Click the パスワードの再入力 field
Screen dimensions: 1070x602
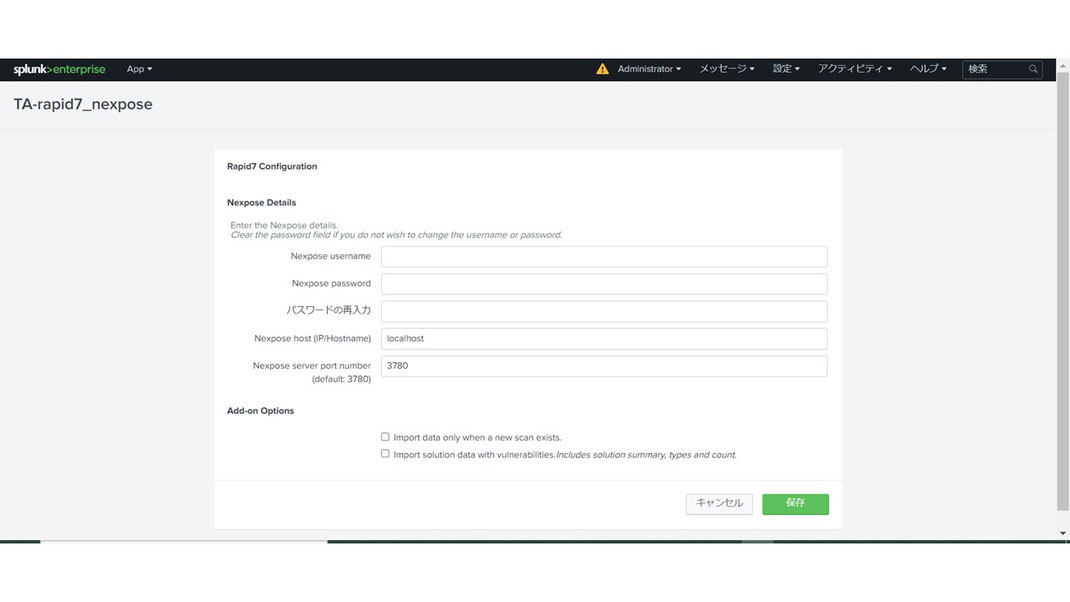604,311
